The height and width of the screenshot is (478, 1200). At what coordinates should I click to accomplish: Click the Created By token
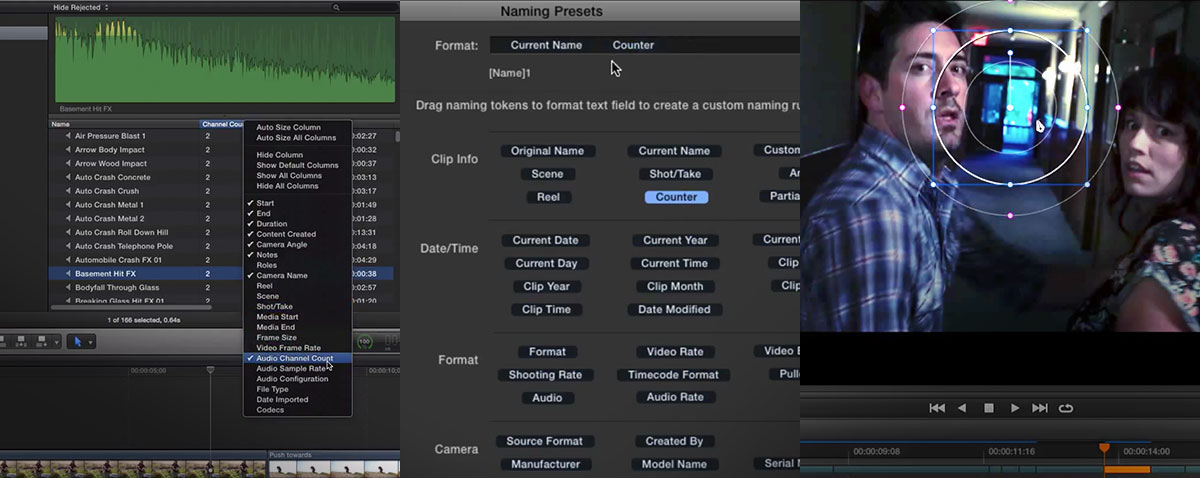point(674,441)
